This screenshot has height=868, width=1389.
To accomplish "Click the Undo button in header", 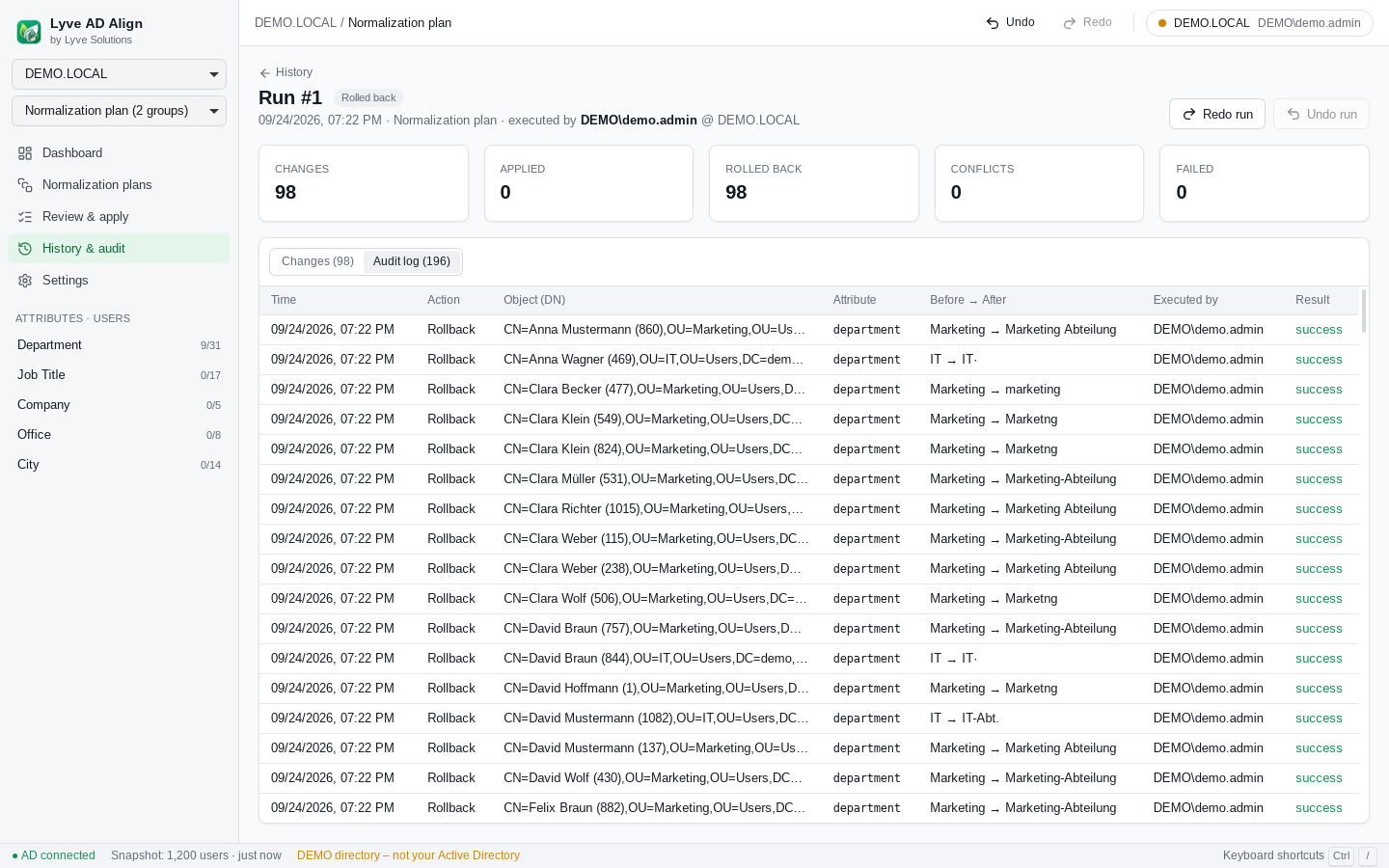I will point(1010,23).
